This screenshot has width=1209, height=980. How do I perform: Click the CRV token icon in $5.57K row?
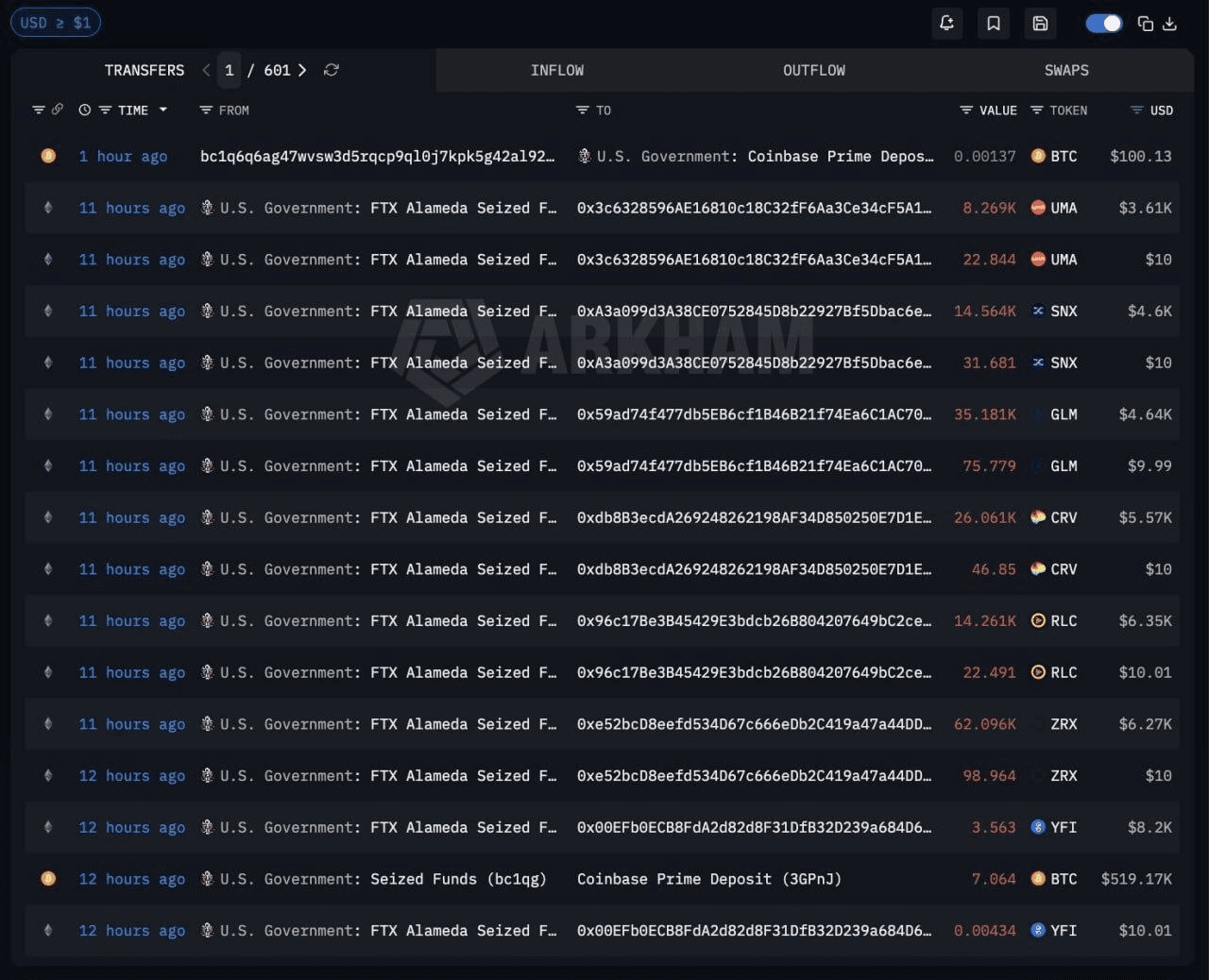(1038, 517)
